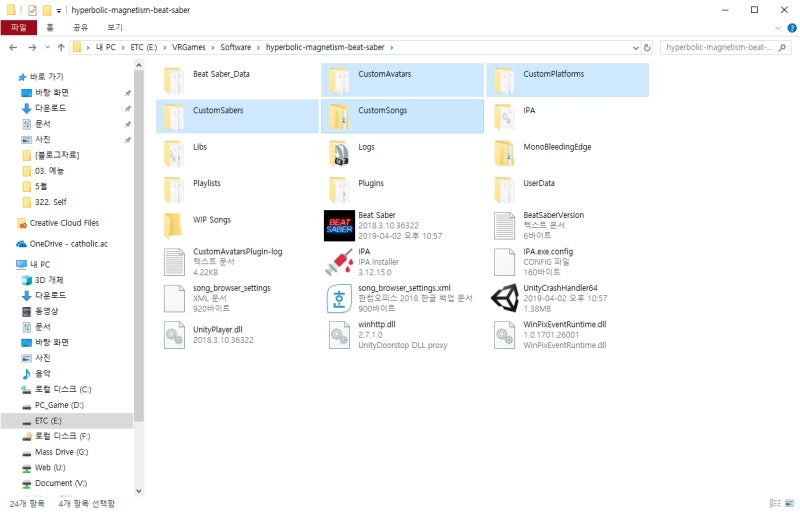This screenshot has width=800, height=512.
Task: Go back with the back arrow
Action: [13, 47]
